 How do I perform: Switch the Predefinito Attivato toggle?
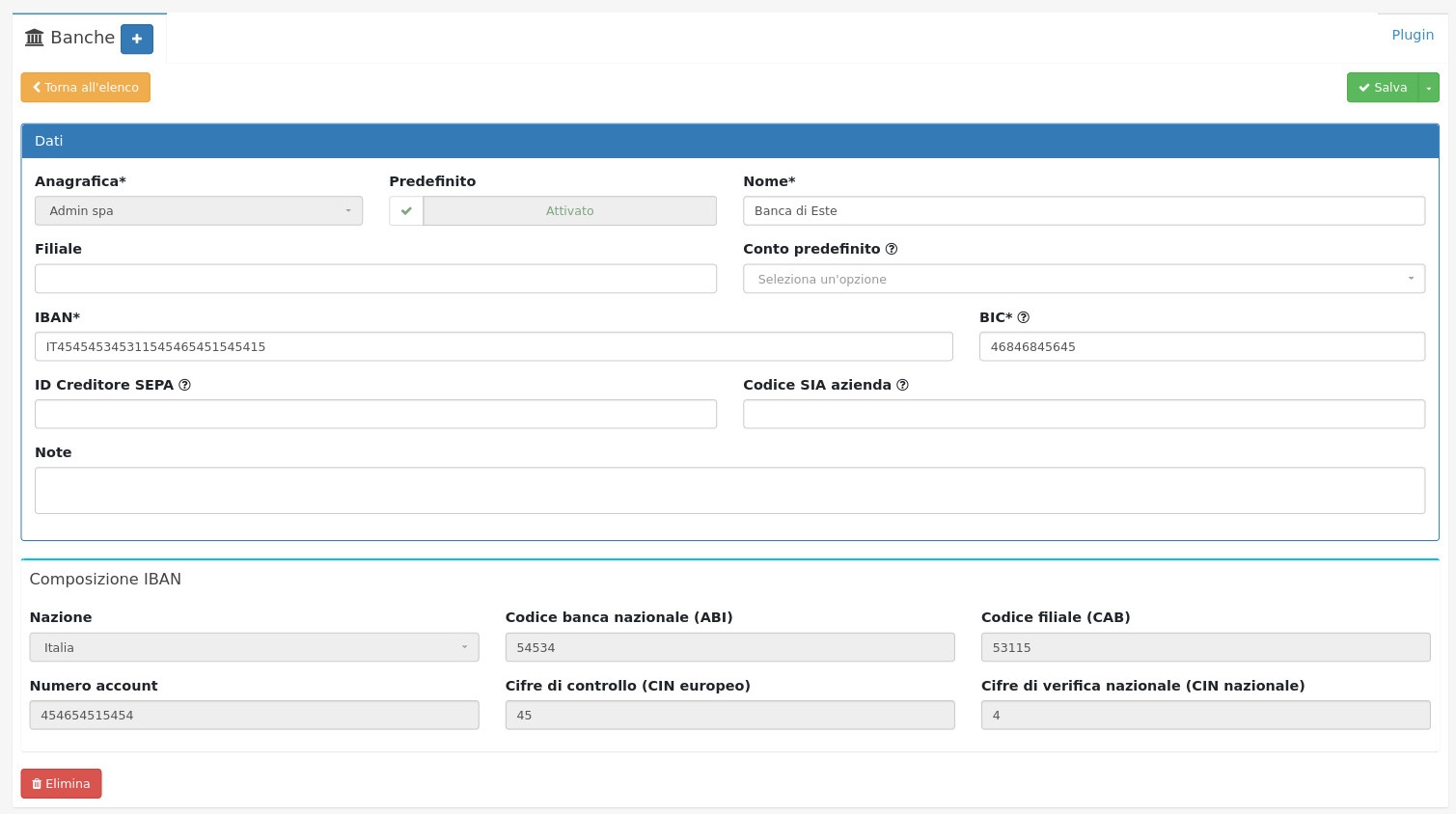[569, 211]
